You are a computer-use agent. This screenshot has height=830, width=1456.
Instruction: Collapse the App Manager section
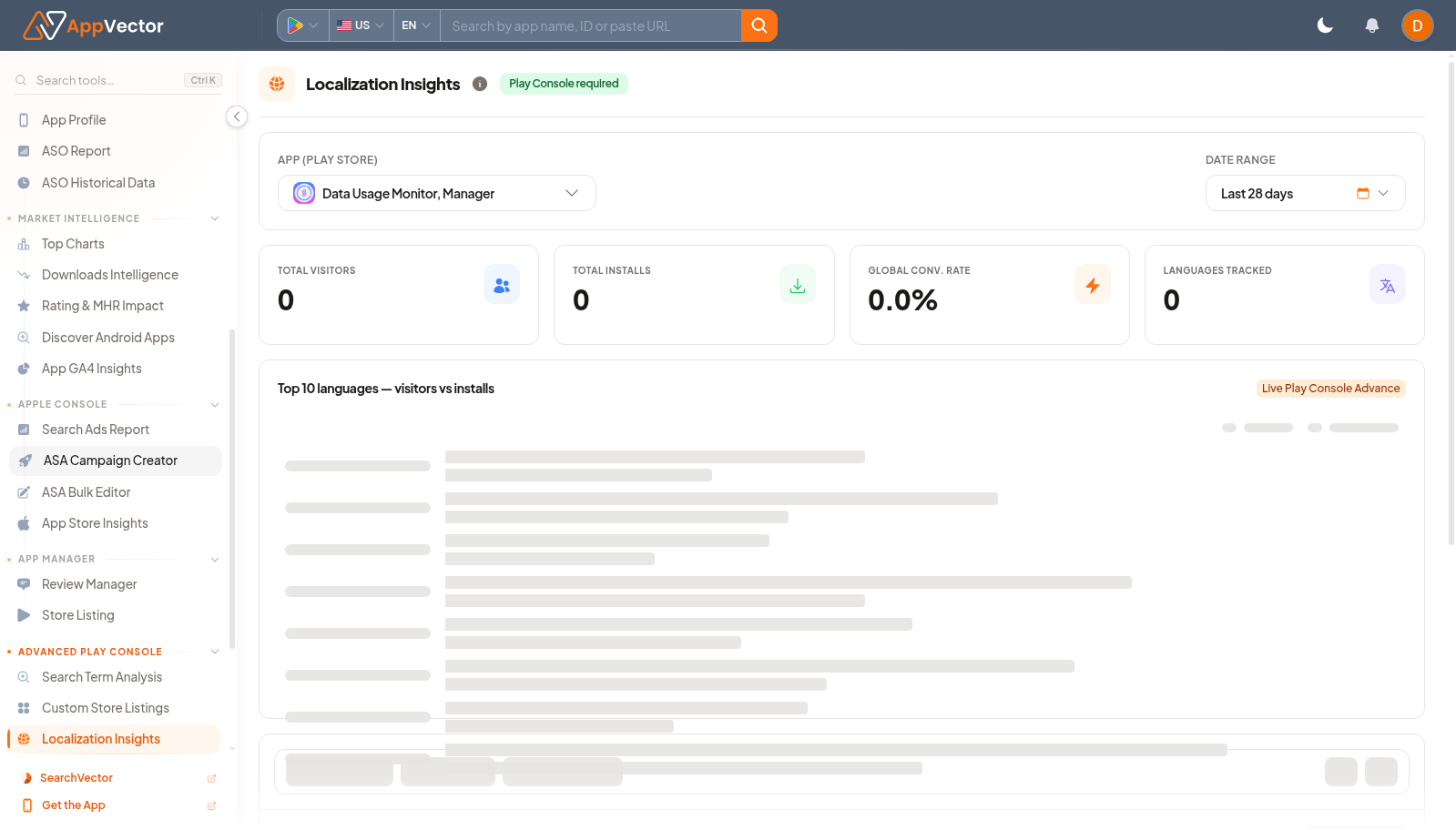pos(215,559)
